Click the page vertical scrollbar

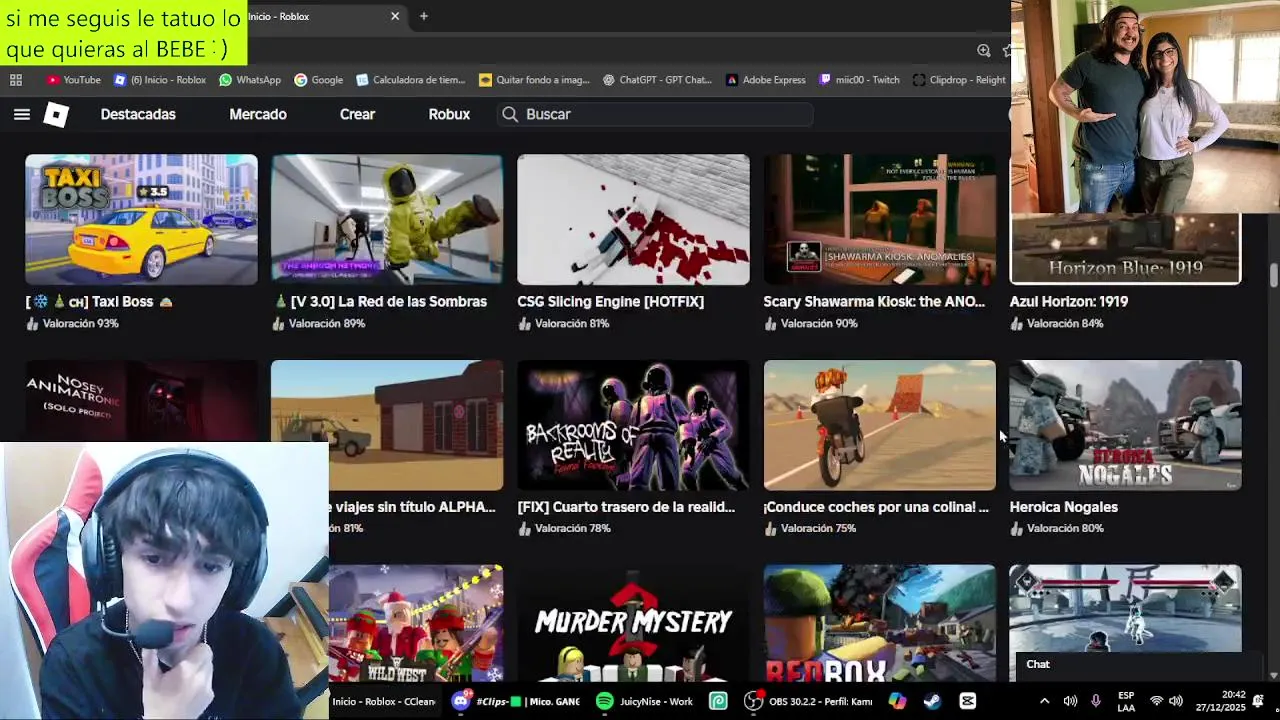point(1273,273)
